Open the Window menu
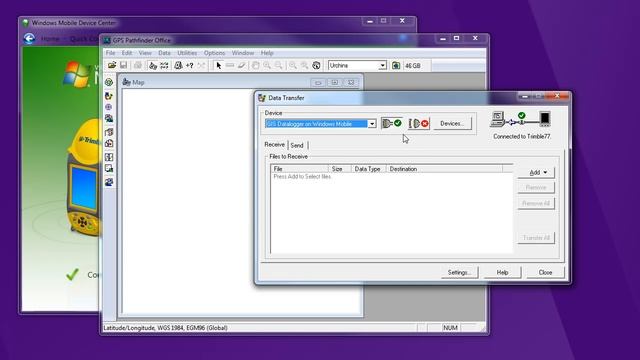 point(243,53)
